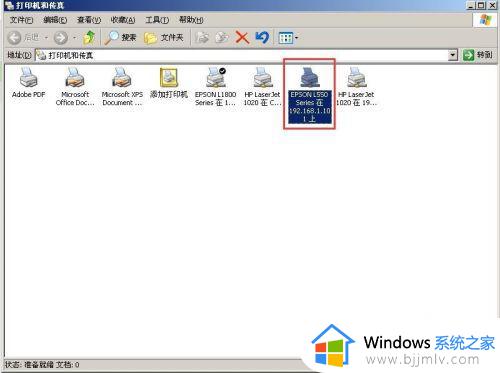This screenshot has width=500, height=373.
Task: Click the red Delete X toolbar icon
Action: (x=242, y=37)
